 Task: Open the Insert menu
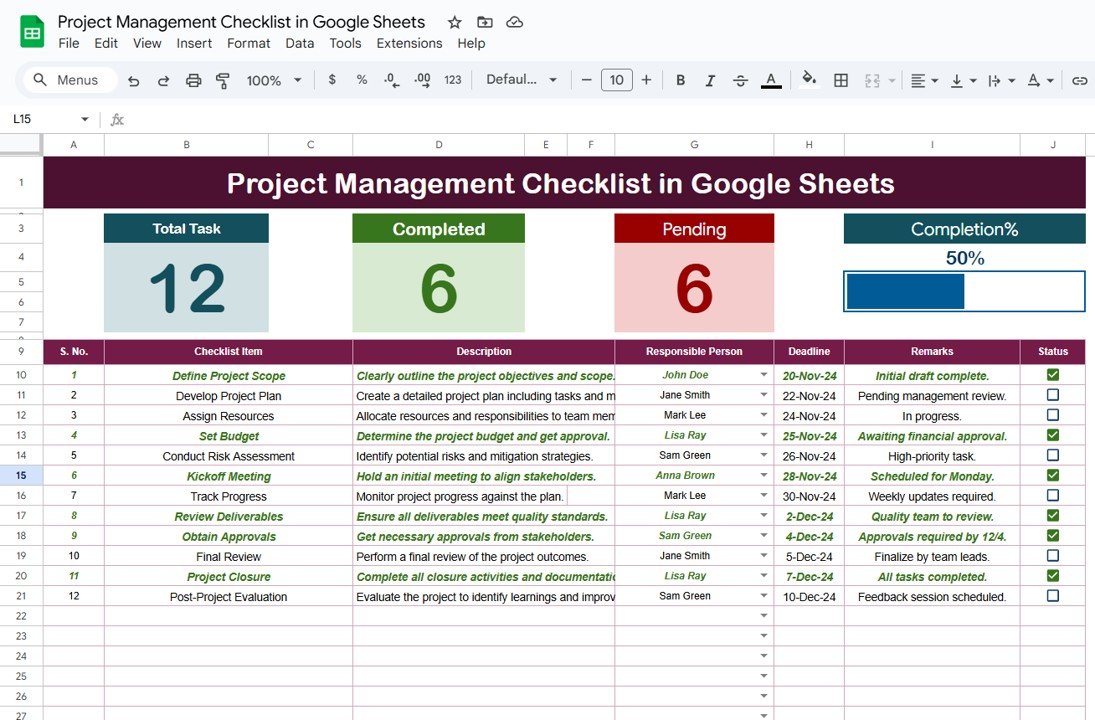click(194, 43)
